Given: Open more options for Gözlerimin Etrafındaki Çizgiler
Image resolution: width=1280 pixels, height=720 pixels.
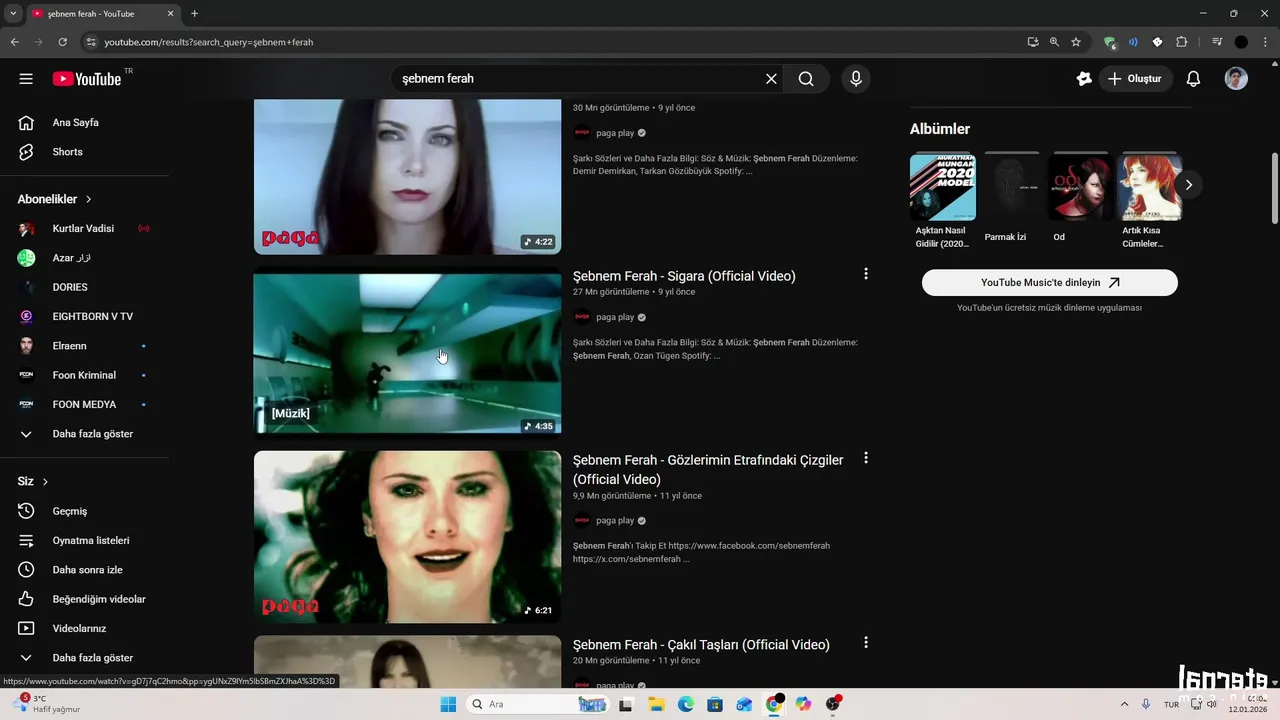Looking at the screenshot, I should (866, 458).
